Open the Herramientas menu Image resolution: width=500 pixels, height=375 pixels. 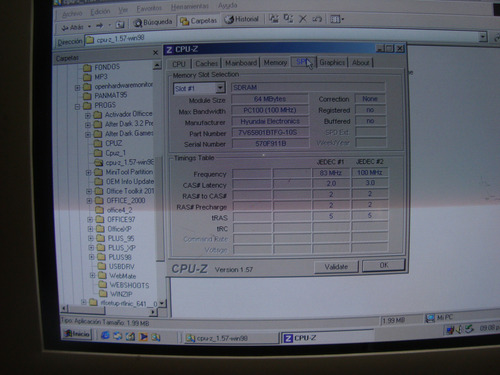[x=189, y=7]
